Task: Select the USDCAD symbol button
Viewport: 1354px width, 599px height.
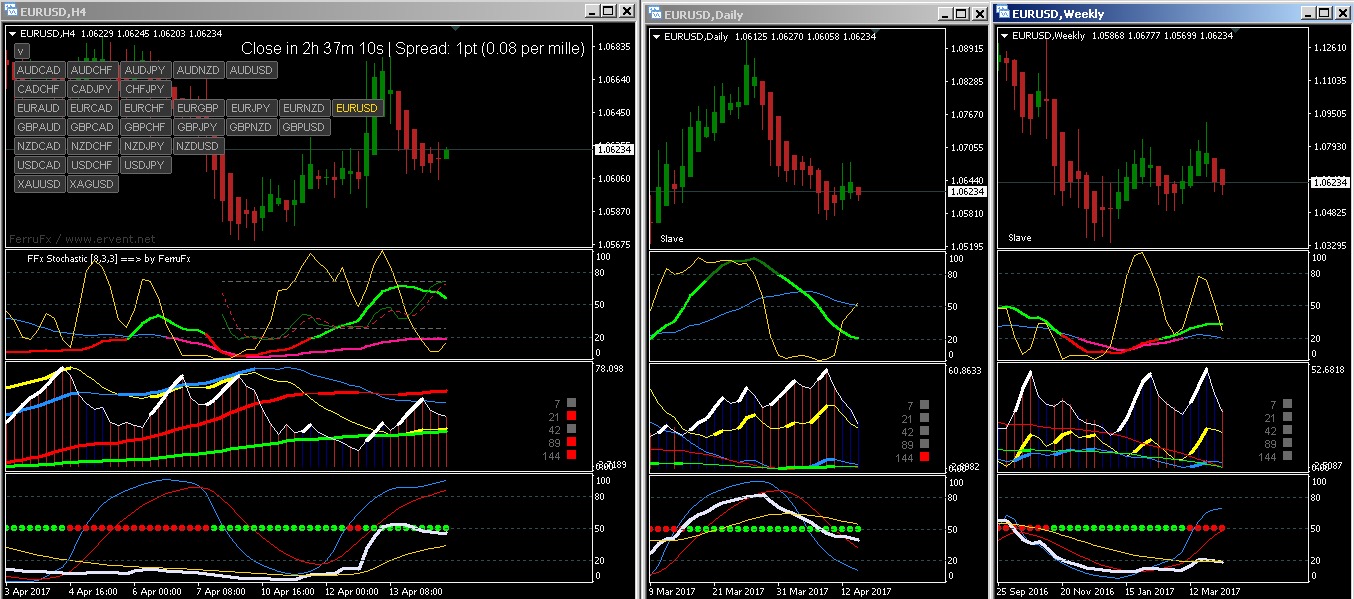Action: coord(40,165)
